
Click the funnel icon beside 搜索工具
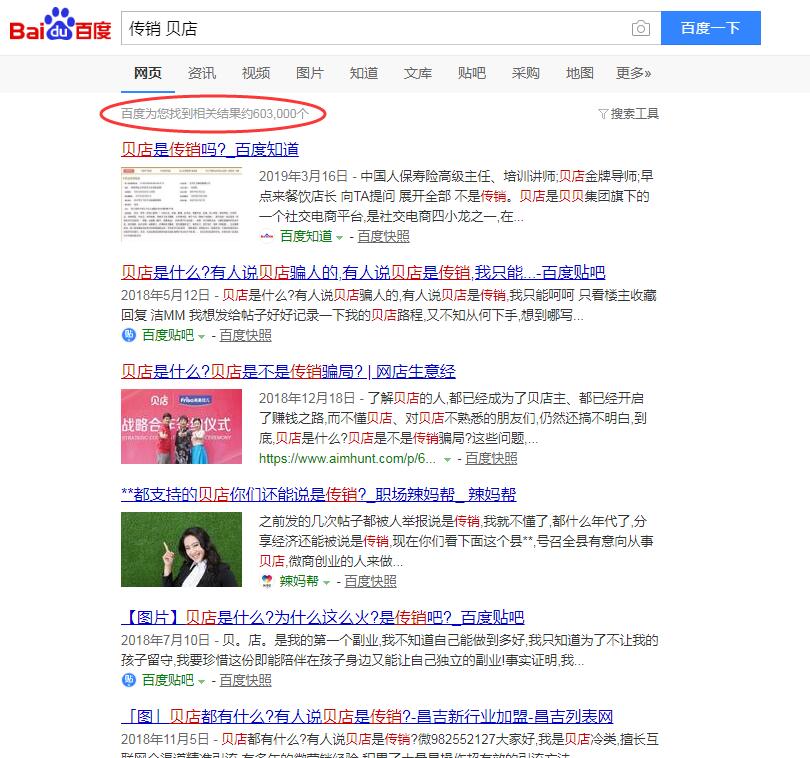[602, 114]
